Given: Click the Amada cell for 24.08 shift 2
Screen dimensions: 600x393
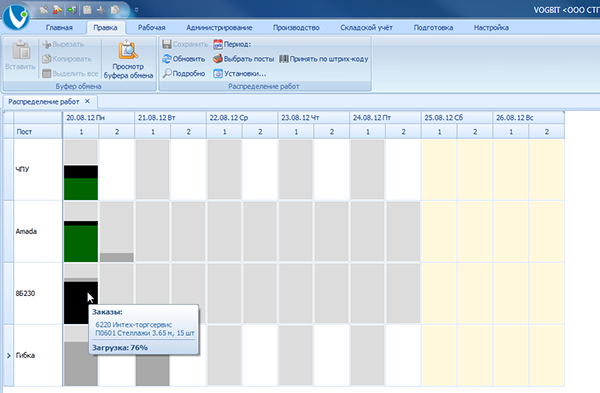Looking at the screenshot, I should [x=403, y=231].
